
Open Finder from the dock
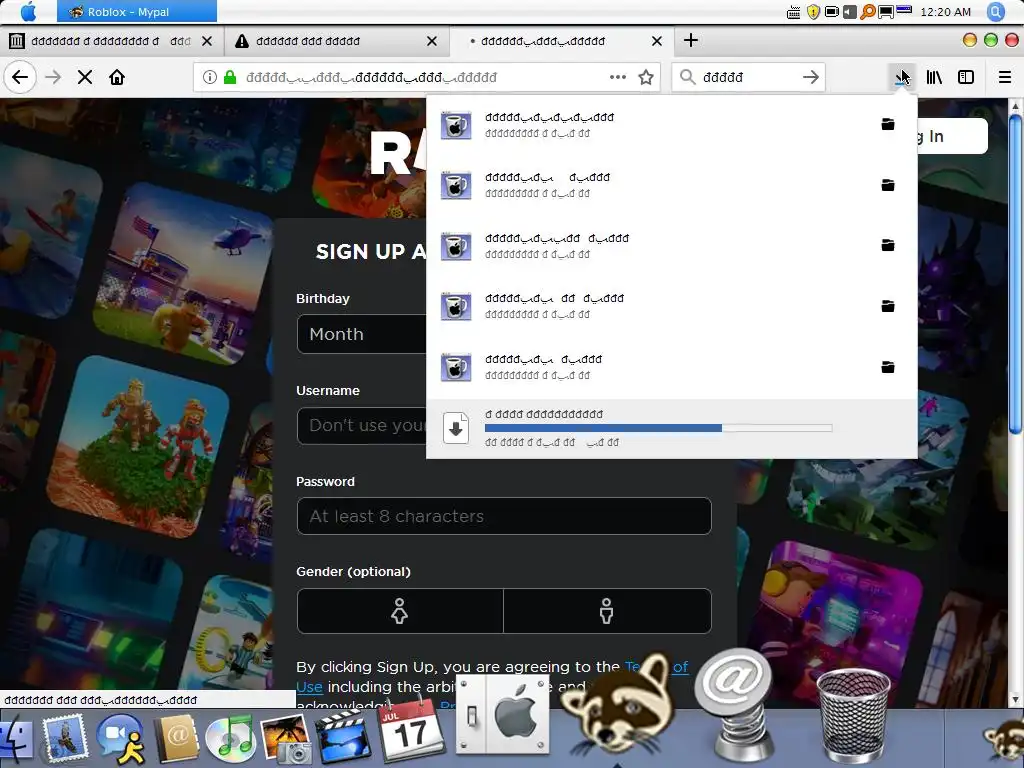point(16,741)
